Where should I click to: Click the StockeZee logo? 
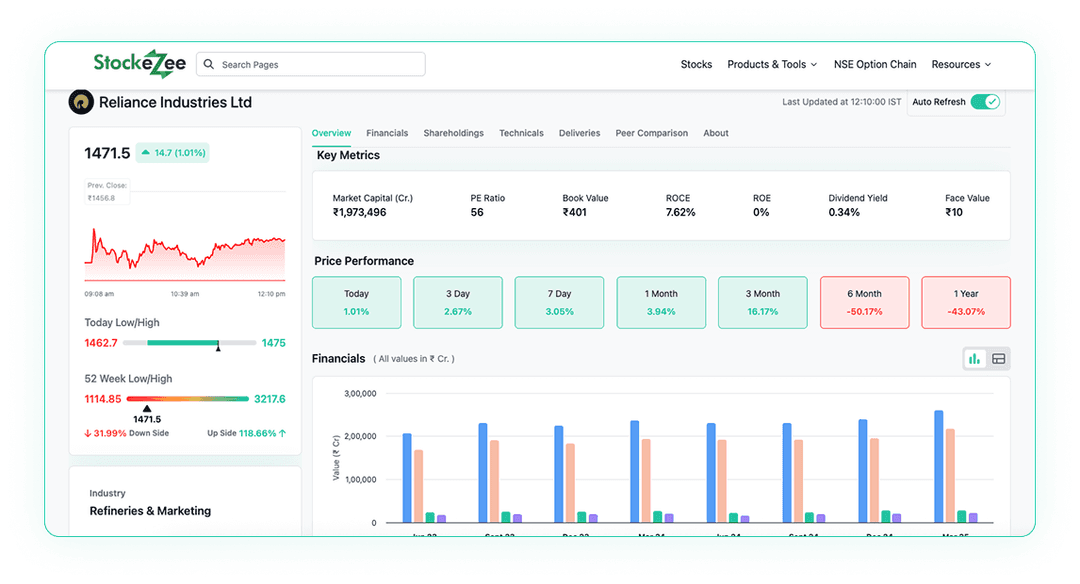(x=140, y=63)
